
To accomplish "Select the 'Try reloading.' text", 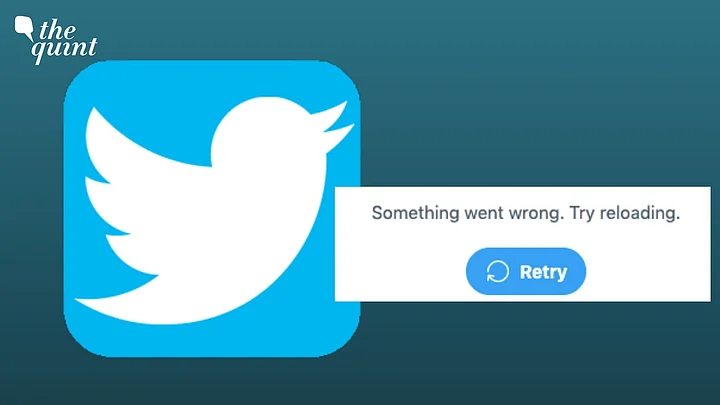I will tap(624, 214).
